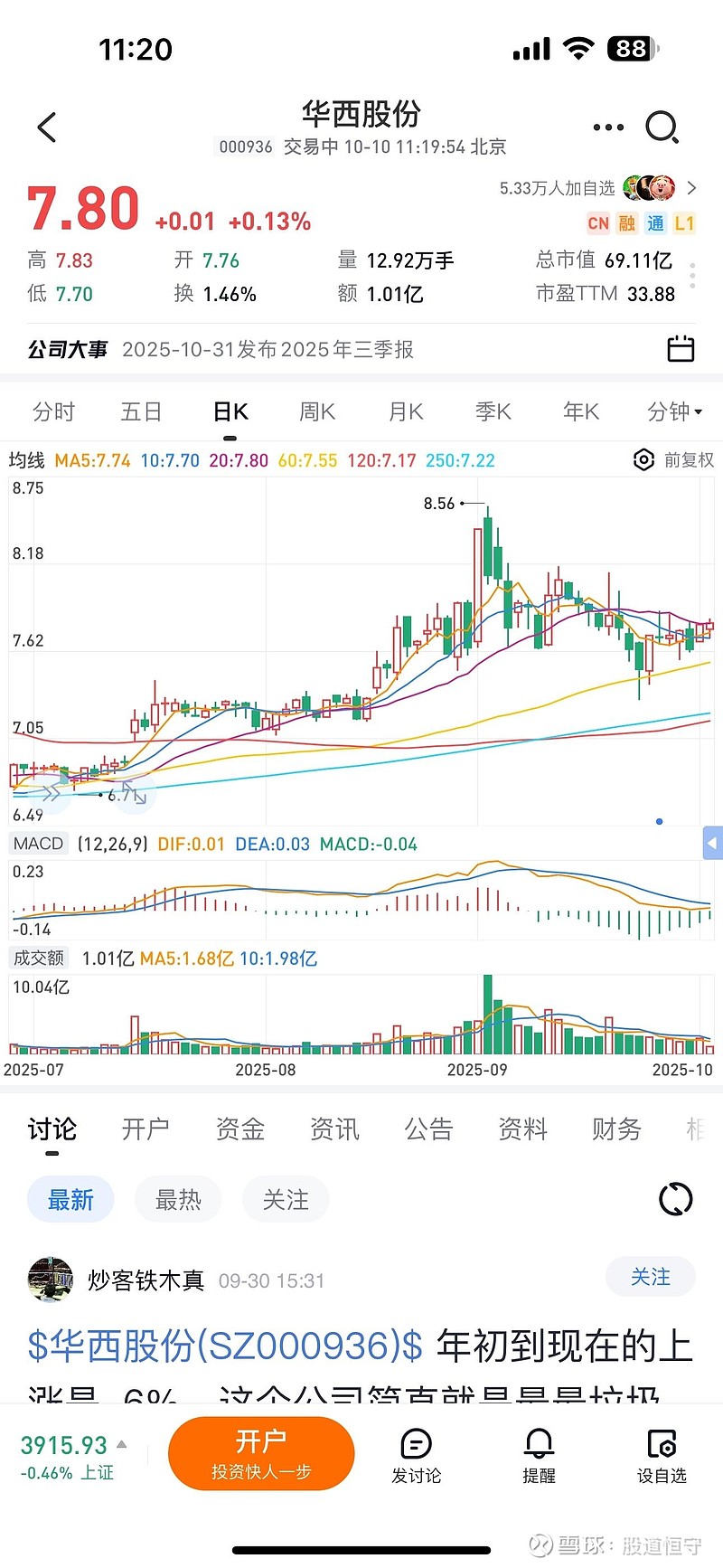Tap the orange 开户 button
Screen dimensions: 723x1568
pos(261,1453)
